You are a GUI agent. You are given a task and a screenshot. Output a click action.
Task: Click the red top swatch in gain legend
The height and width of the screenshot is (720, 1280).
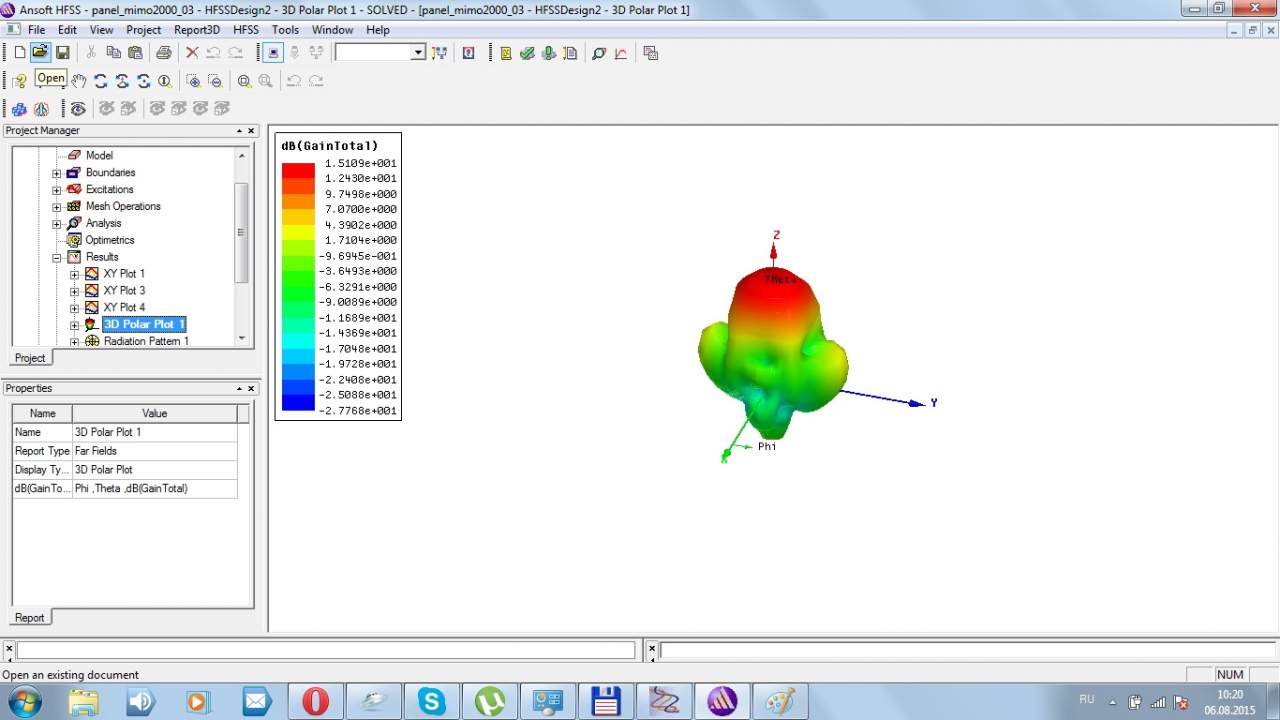click(298, 170)
